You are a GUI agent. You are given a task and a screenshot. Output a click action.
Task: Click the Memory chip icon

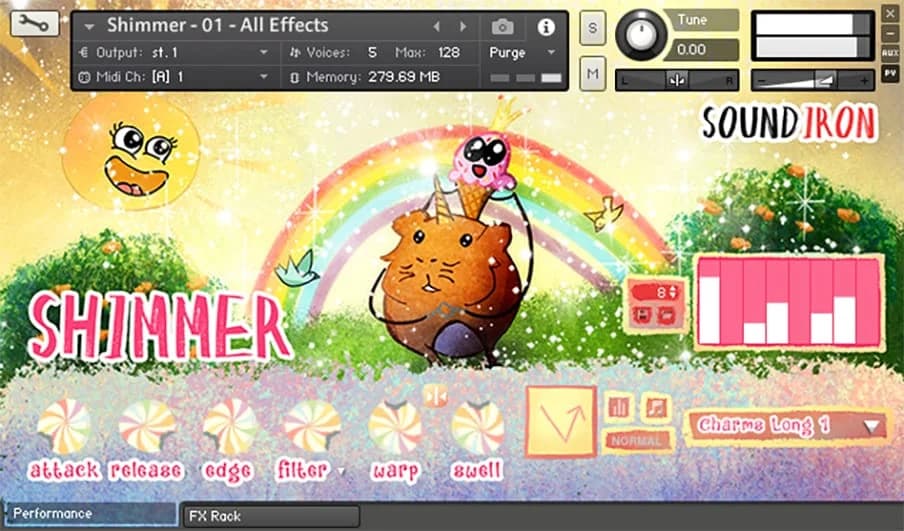pyautogui.click(x=295, y=77)
